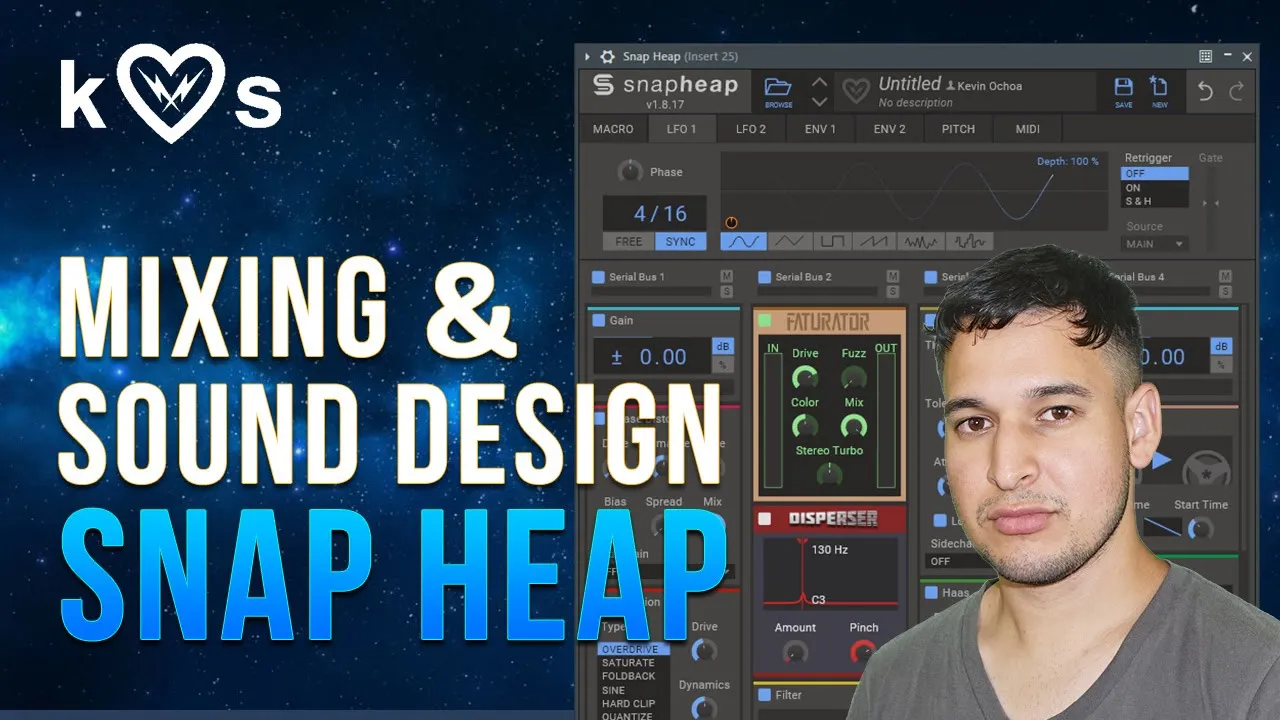This screenshot has height=720, width=1280.
Task: Click the dB unit button in Serial Bus 1 Gain
Action: pos(721,347)
